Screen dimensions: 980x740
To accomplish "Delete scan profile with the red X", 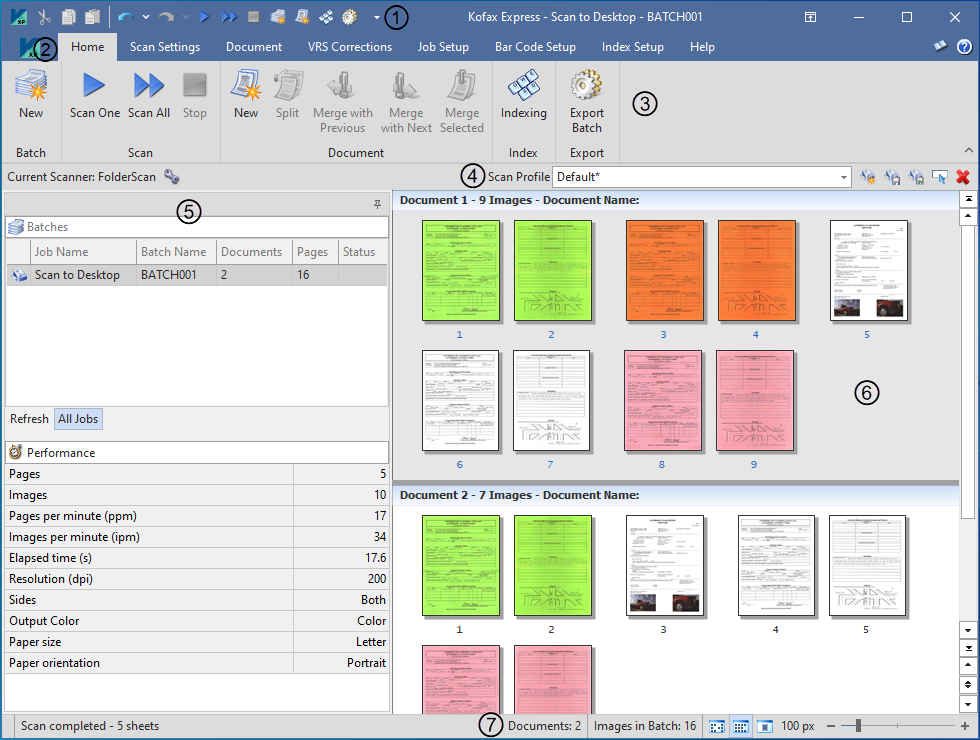I will click(x=963, y=177).
